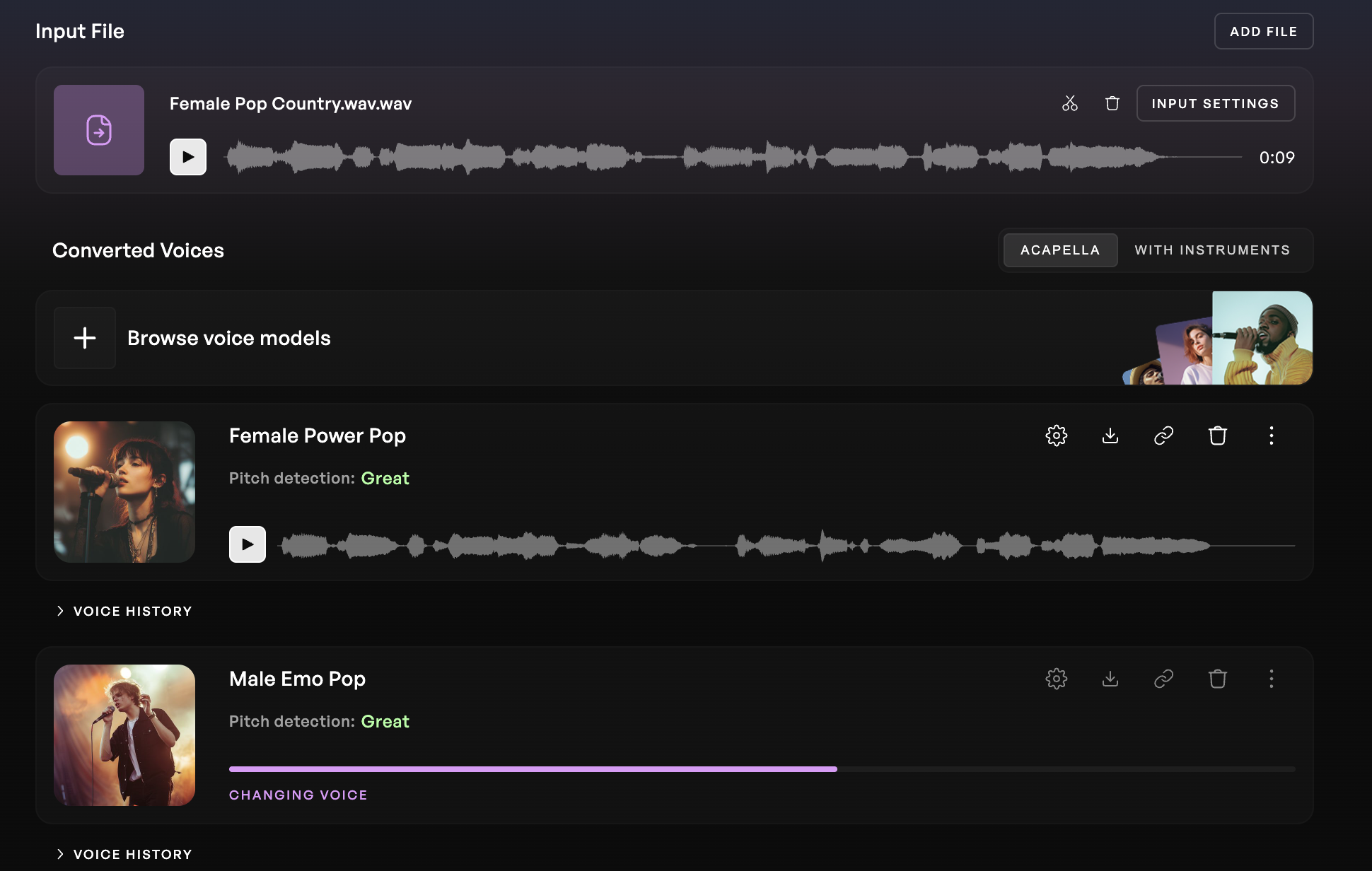
Task: Open settings gear for Female Power Pop
Action: [1056, 435]
